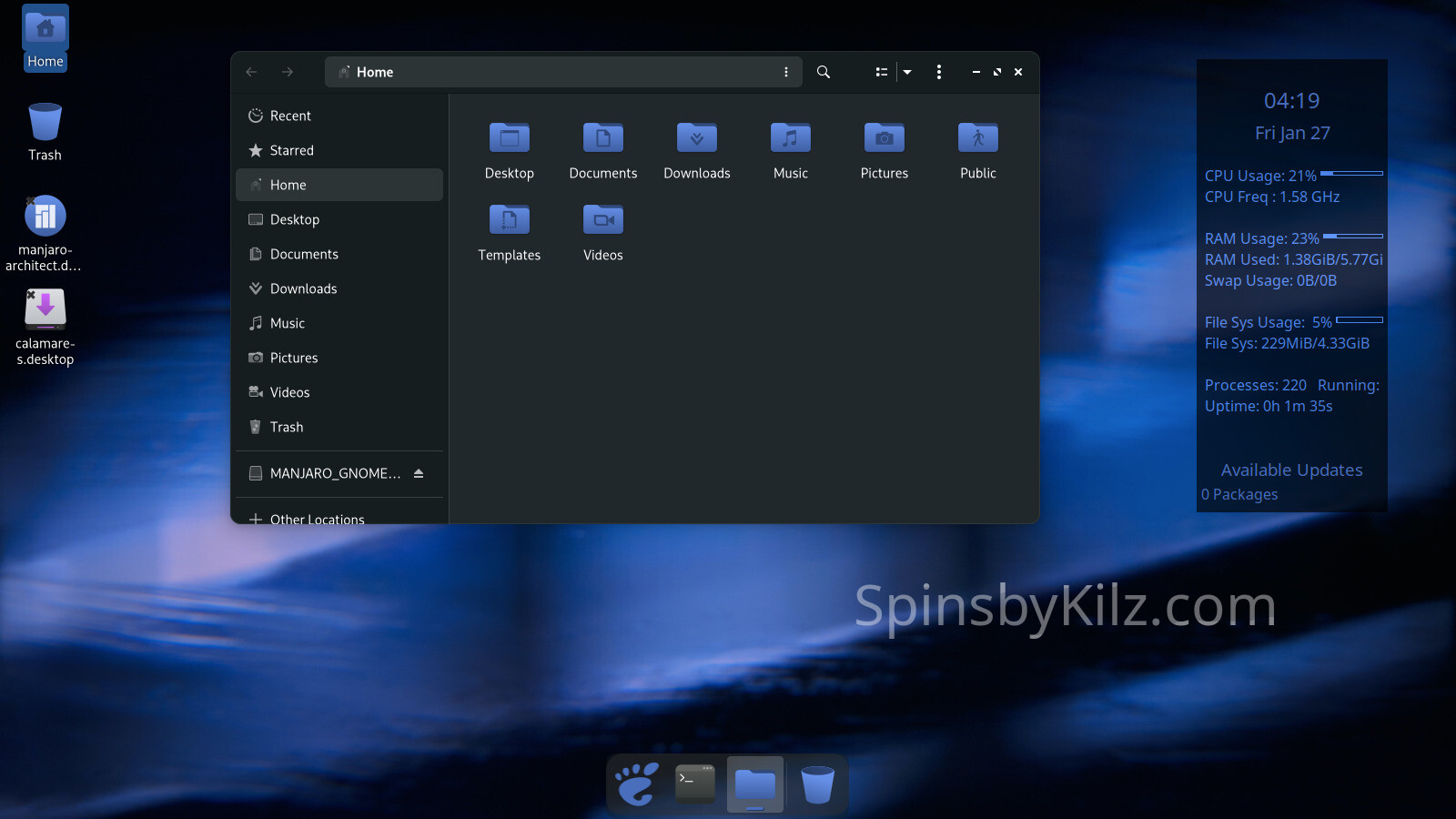This screenshot has height=819, width=1456.
Task: Select the Downloads folder icon
Action: pyautogui.click(x=696, y=138)
